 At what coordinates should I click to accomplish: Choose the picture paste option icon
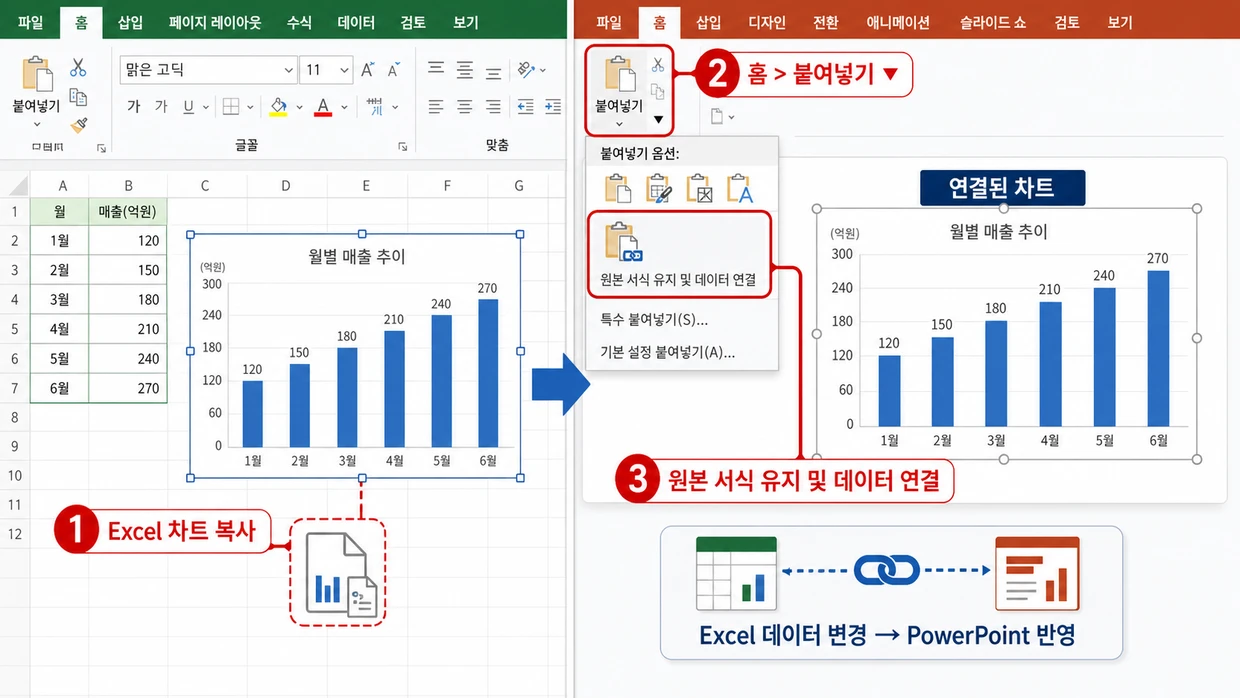coord(699,189)
